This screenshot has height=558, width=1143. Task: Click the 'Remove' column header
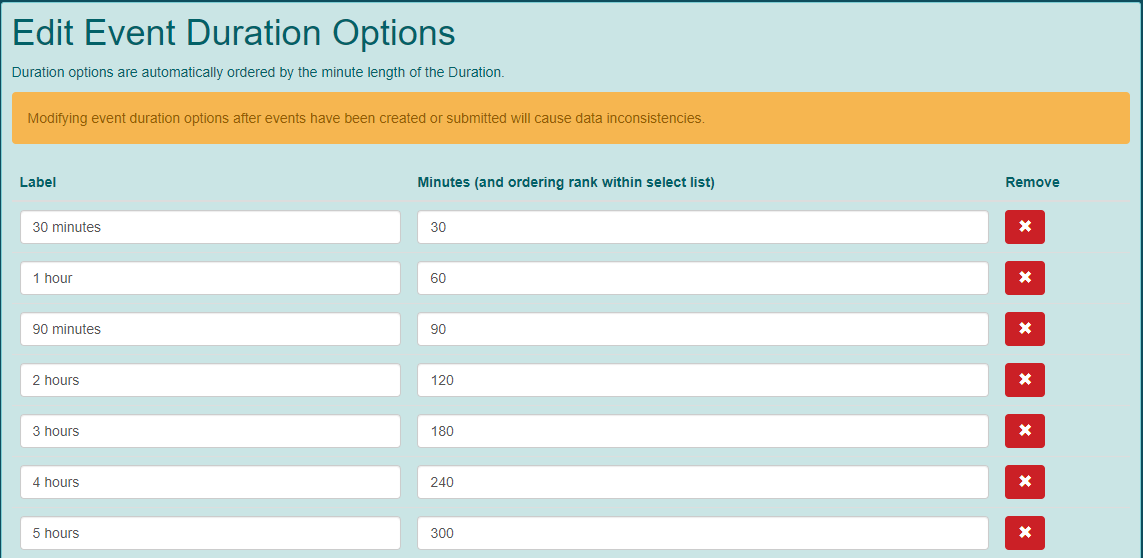tap(1032, 182)
